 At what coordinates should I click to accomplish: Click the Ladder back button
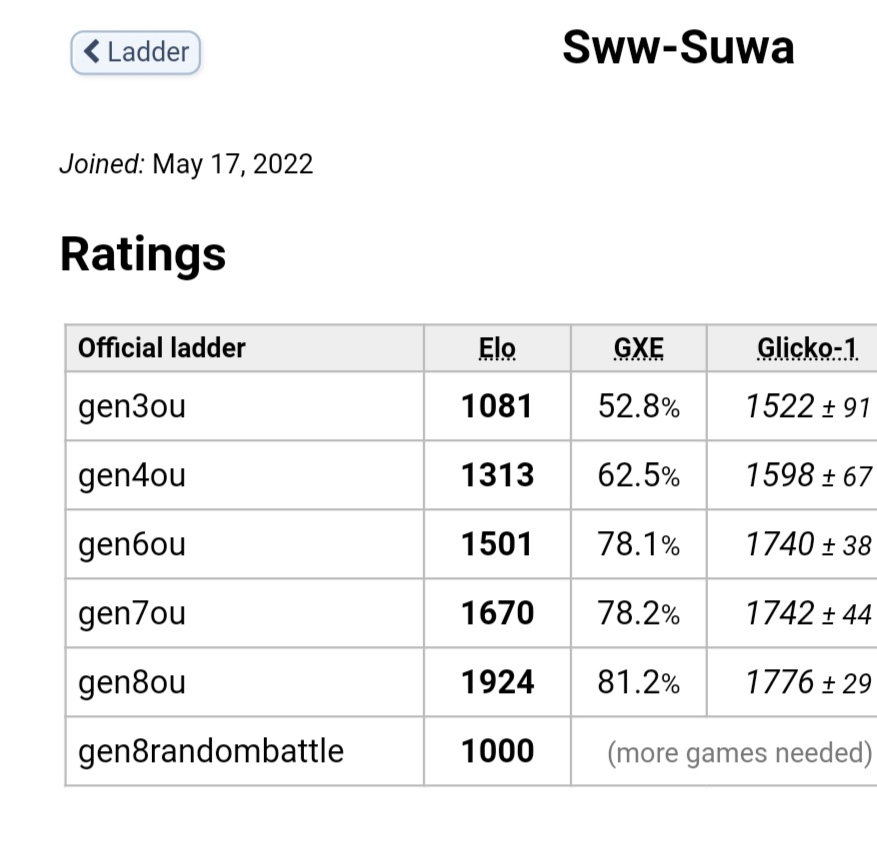136,52
